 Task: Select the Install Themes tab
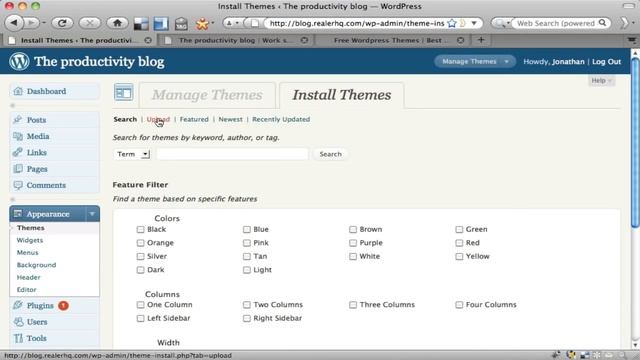tap(342, 95)
